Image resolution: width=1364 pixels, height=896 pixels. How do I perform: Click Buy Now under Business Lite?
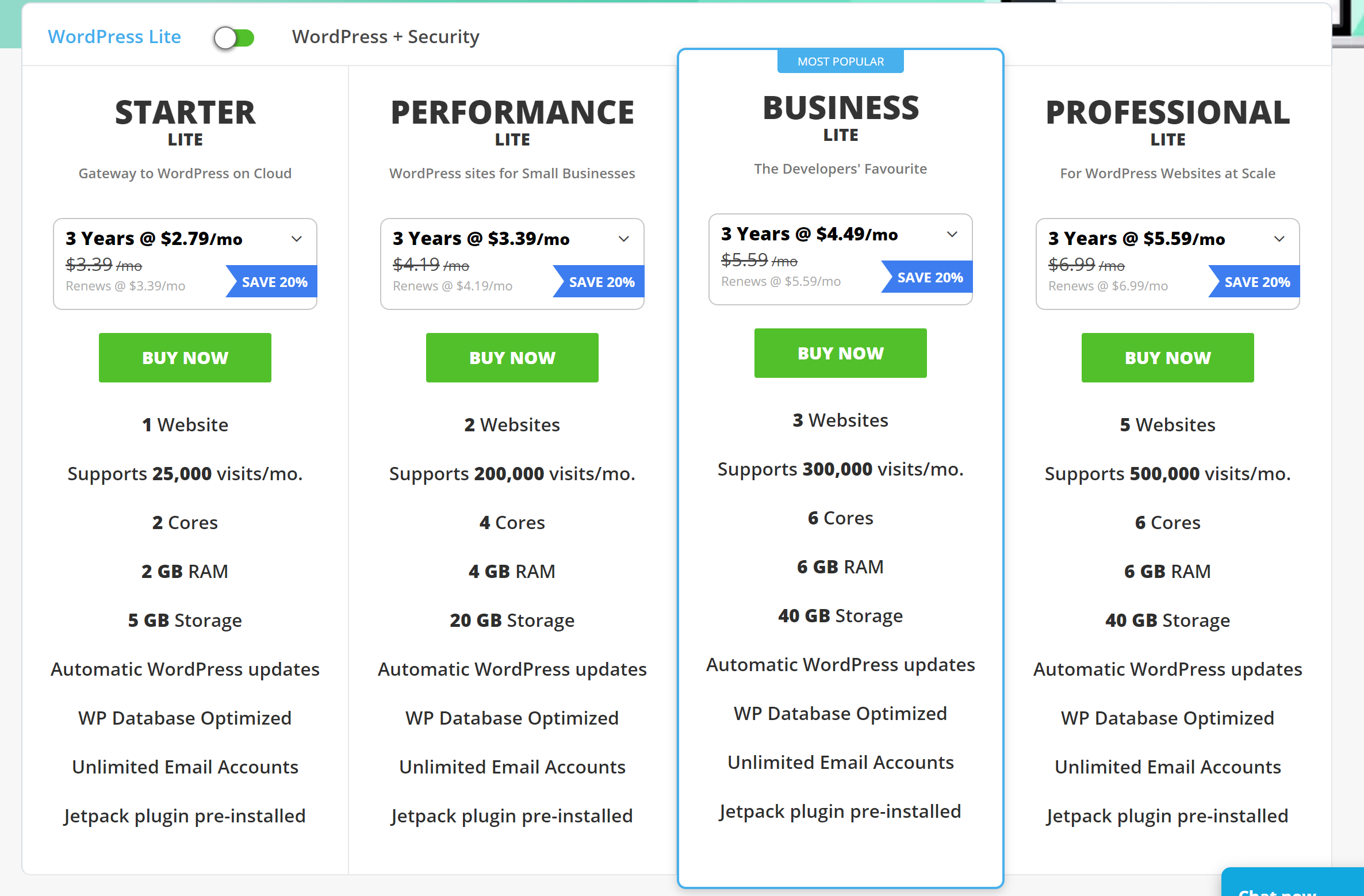(x=840, y=353)
